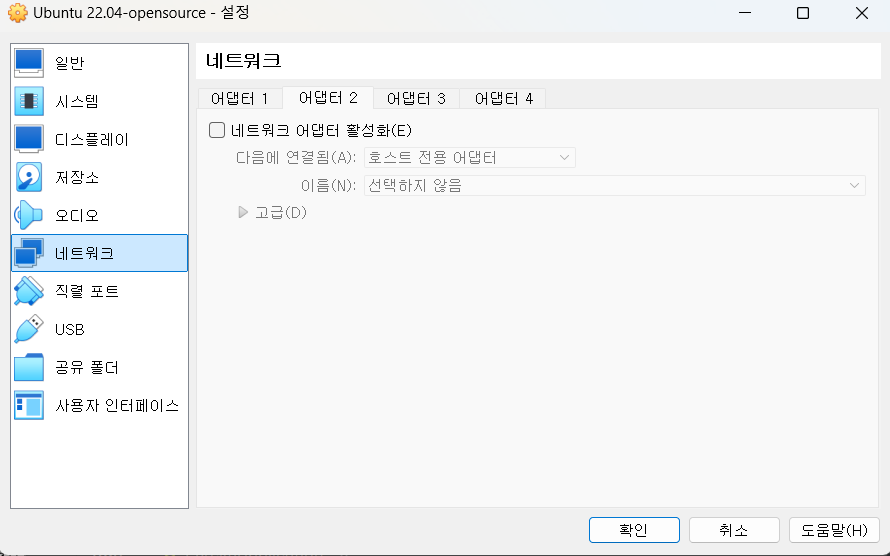Open the 이름 dropdown list
The image size is (890, 556).
615,186
